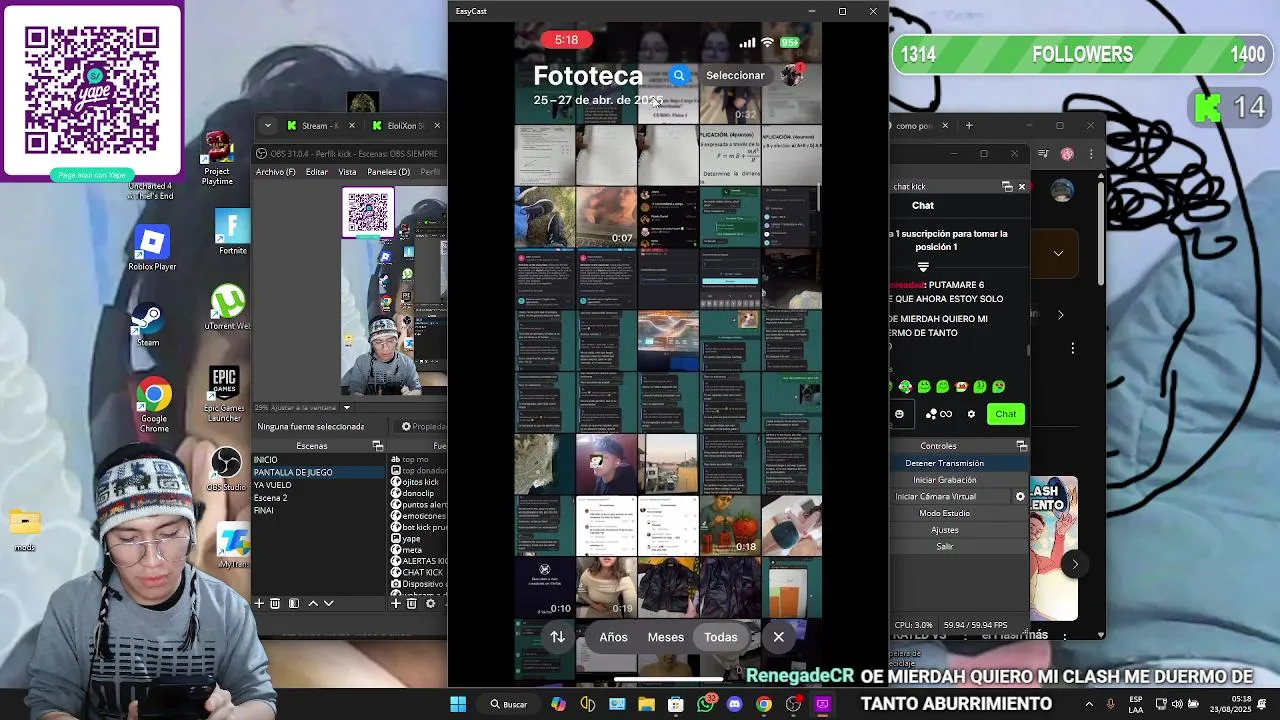Open the Epic Games Launcher shortcut

click(x=224, y=394)
